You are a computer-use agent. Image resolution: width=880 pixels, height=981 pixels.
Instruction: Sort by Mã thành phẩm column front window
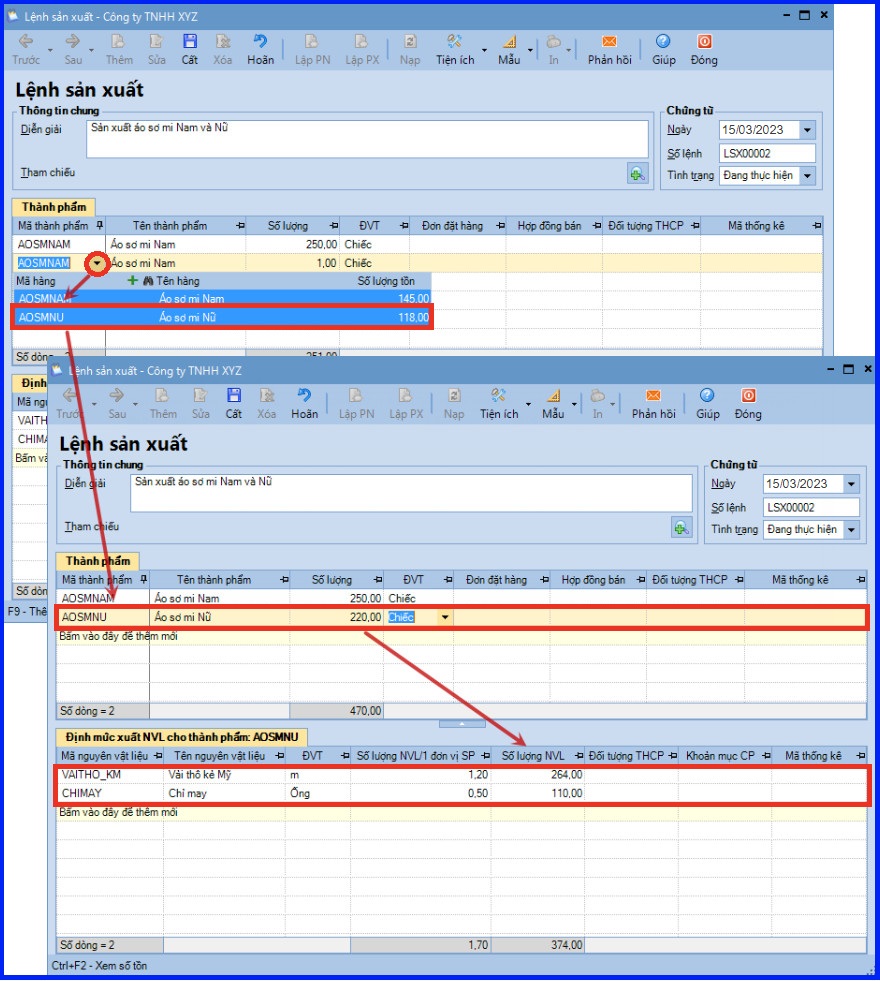pyautogui.click(x=97, y=580)
